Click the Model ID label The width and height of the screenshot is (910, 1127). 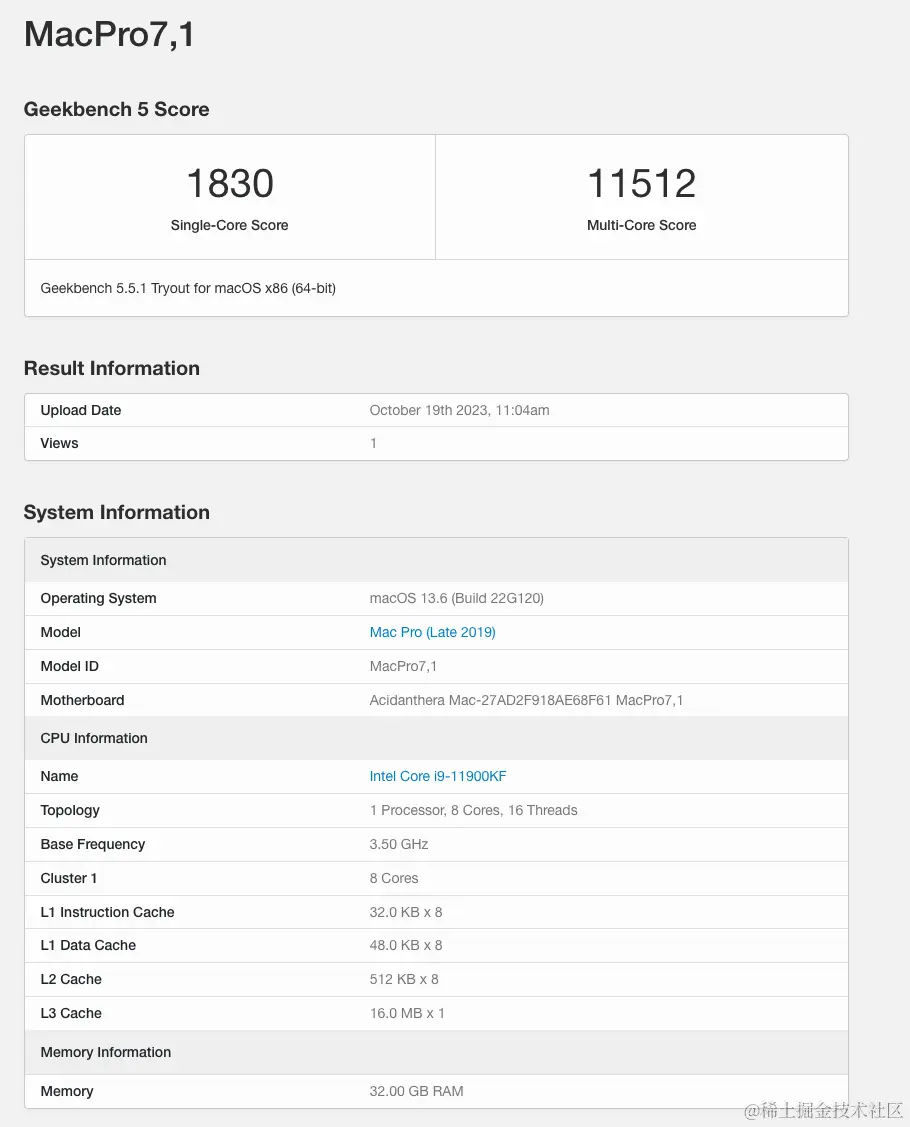click(70, 666)
